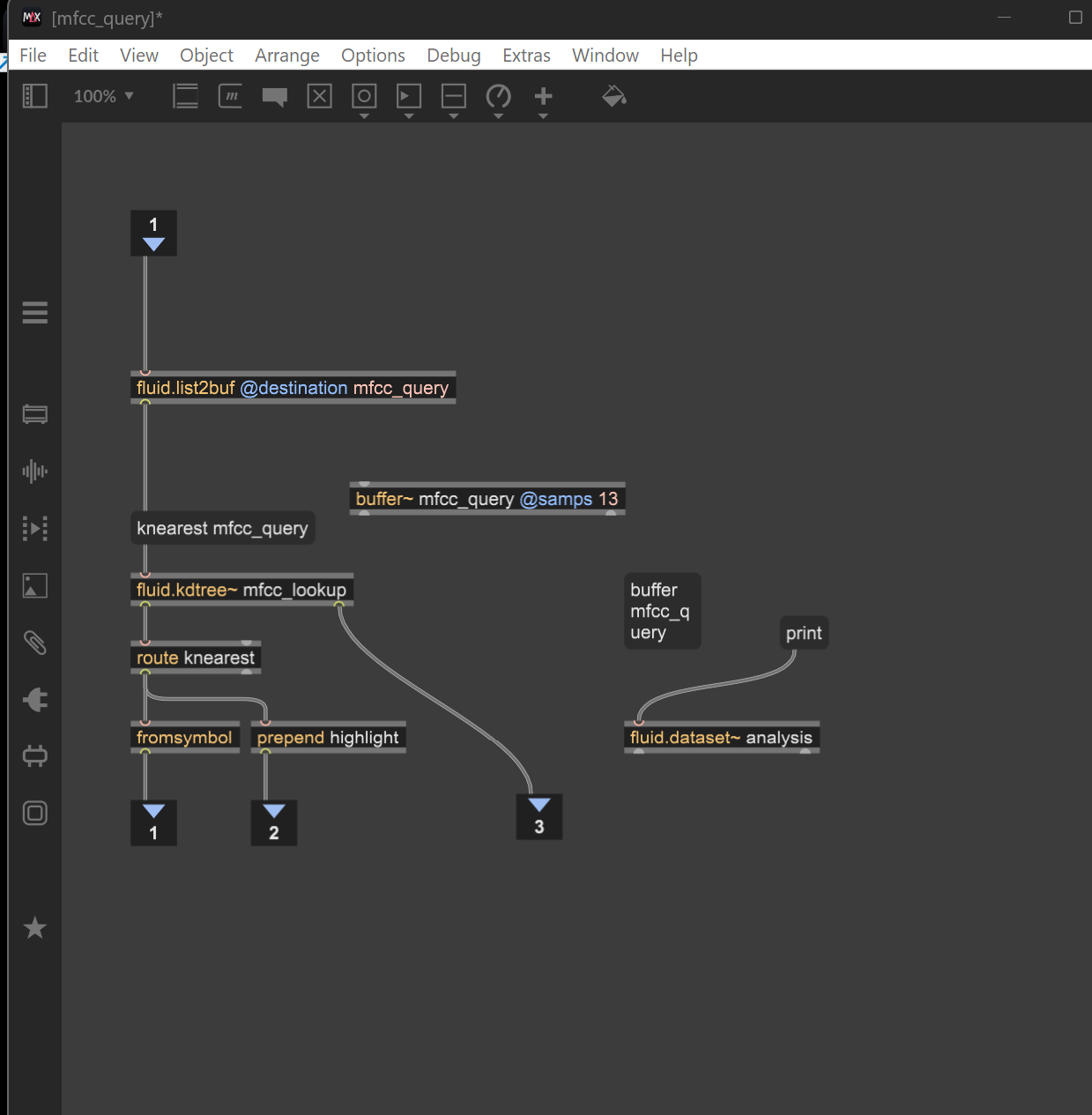Insert a message box from toolbar
The height and width of the screenshot is (1115, 1092).
[x=230, y=96]
